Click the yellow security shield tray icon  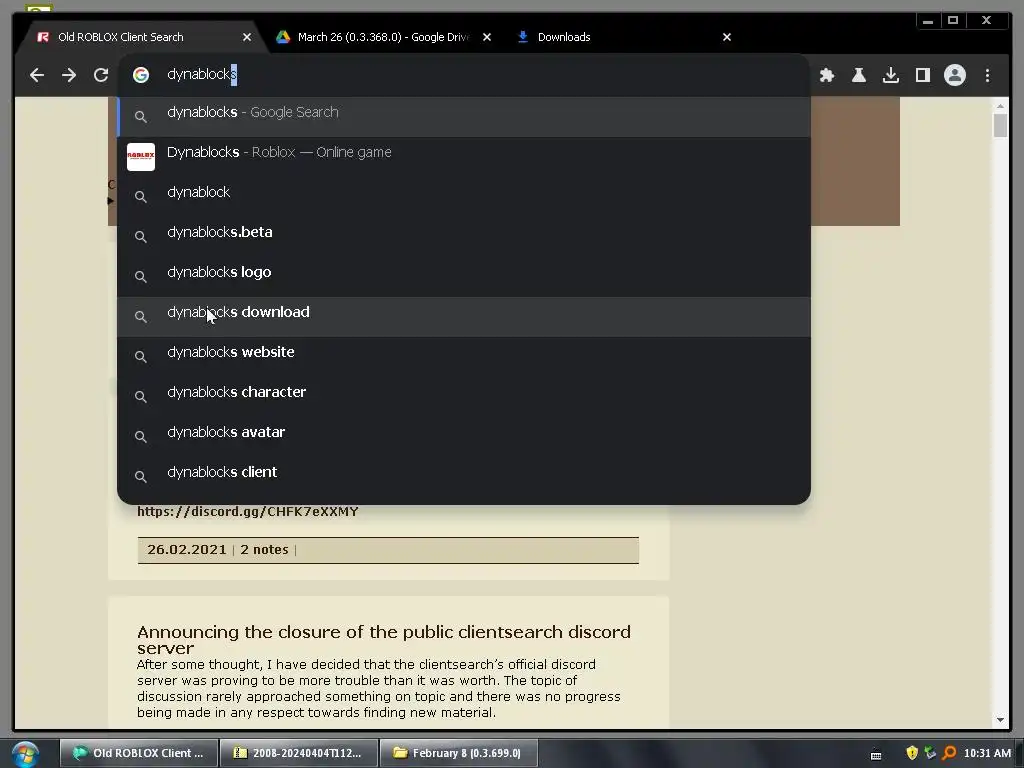[x=912, y=753]
